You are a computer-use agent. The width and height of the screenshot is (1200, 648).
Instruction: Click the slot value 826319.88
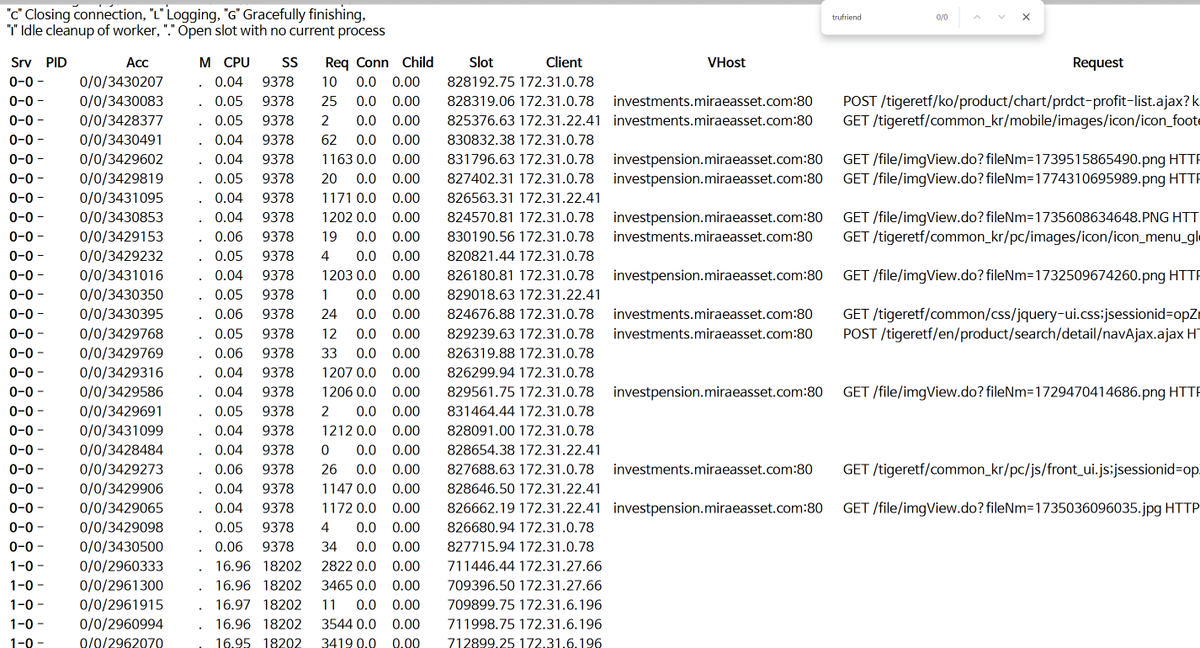point(480,353)
